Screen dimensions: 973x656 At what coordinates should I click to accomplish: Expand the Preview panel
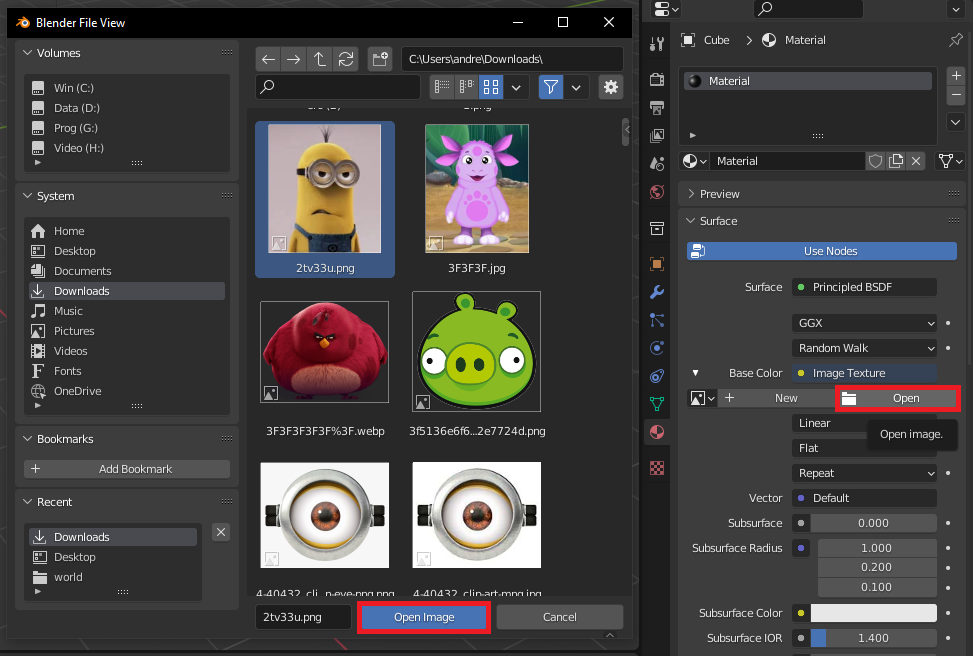coord(691,194)
